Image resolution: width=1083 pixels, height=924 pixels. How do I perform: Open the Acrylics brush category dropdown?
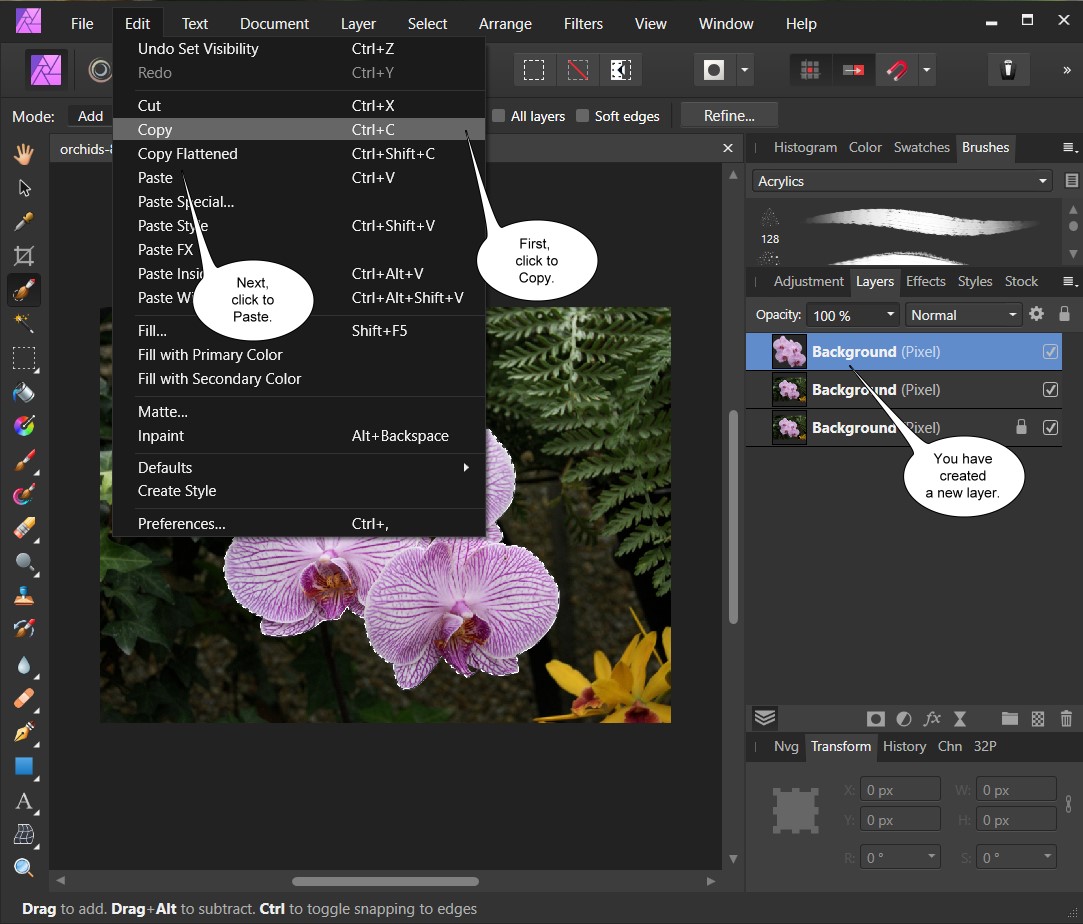(901, 181)
